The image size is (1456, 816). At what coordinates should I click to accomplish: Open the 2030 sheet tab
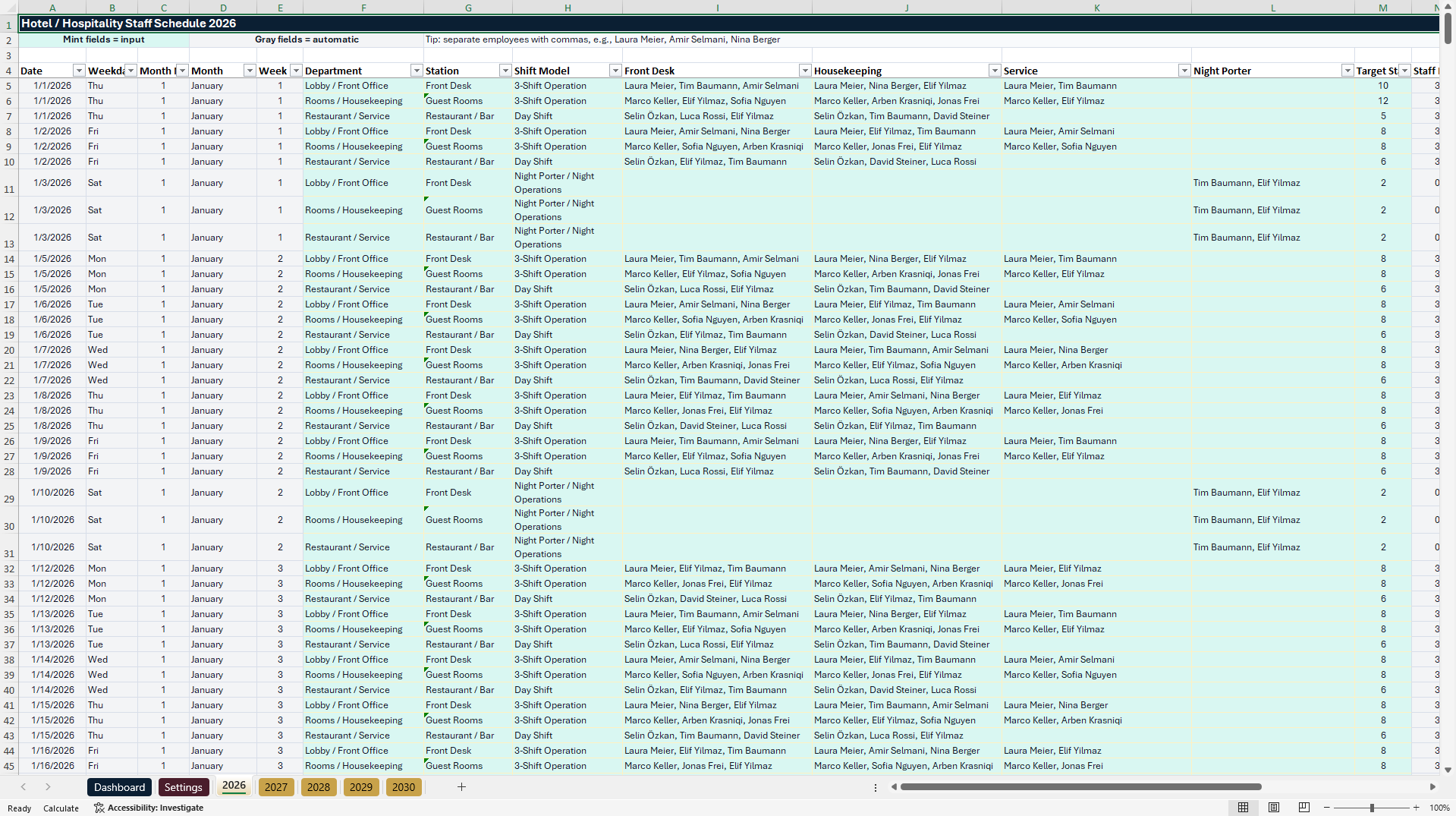click(404, 787)
